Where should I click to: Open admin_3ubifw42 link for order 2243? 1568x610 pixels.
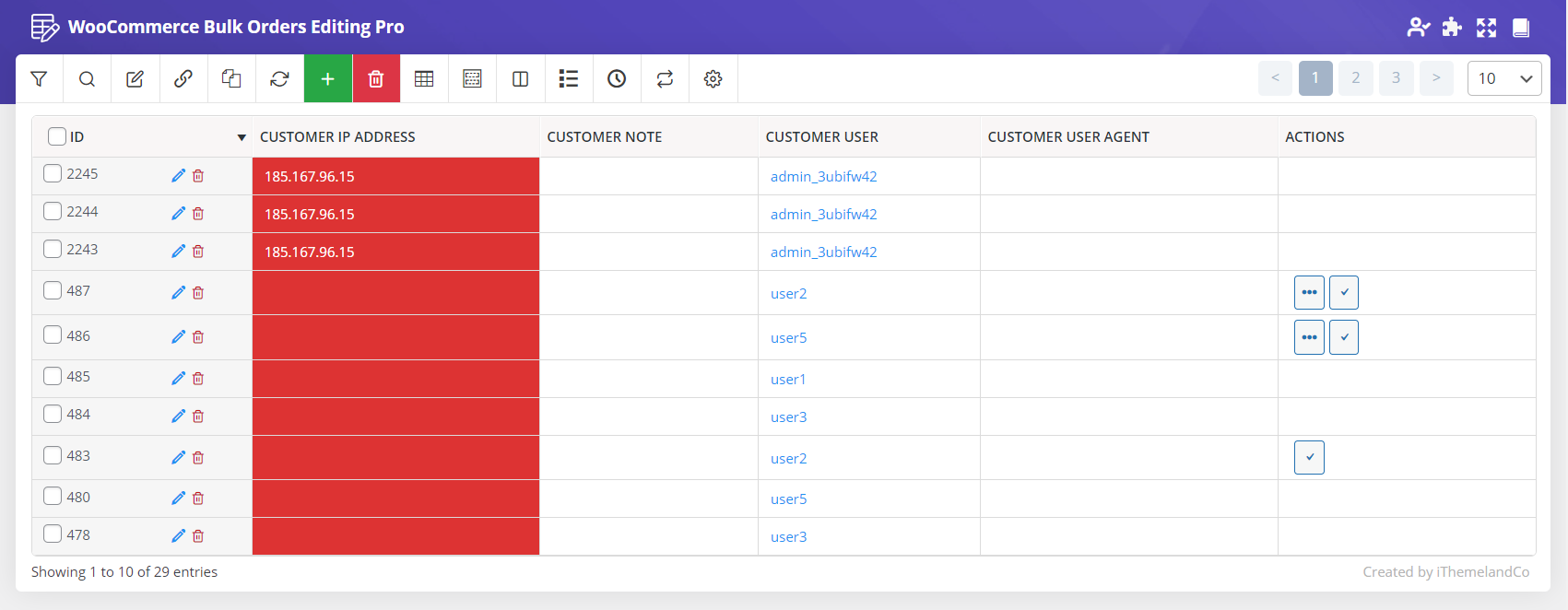coord(823,252)
